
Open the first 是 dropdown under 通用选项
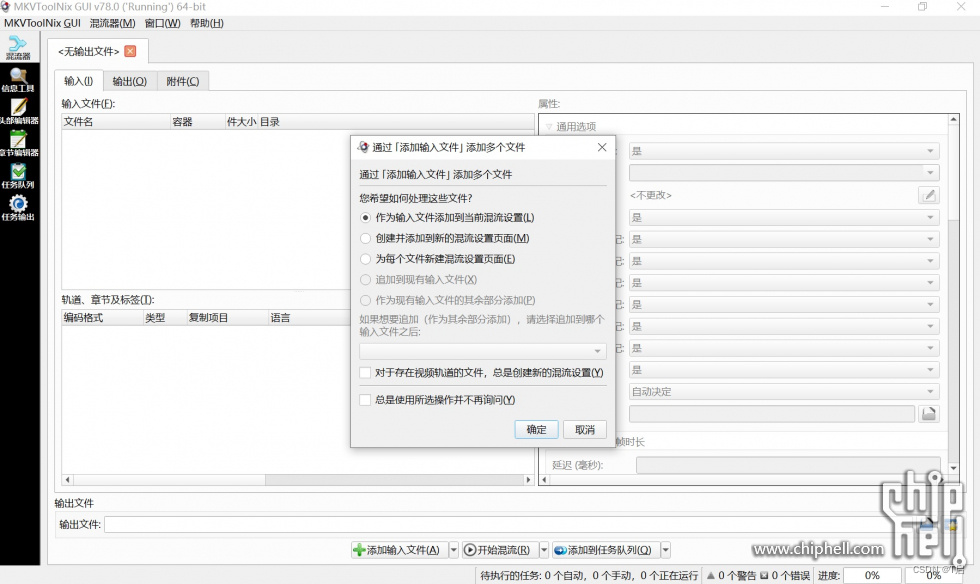pyautogui.click(x=784, y=151)
